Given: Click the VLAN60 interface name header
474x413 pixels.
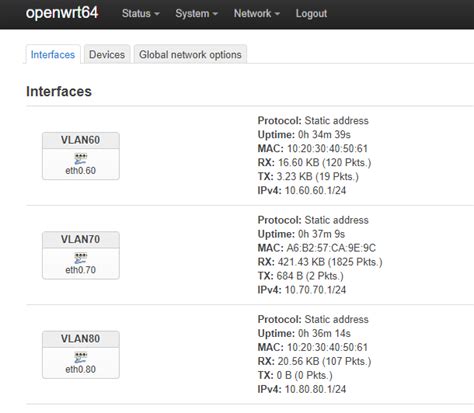Looking at the screenshot, I should click(x=81, y=140).
